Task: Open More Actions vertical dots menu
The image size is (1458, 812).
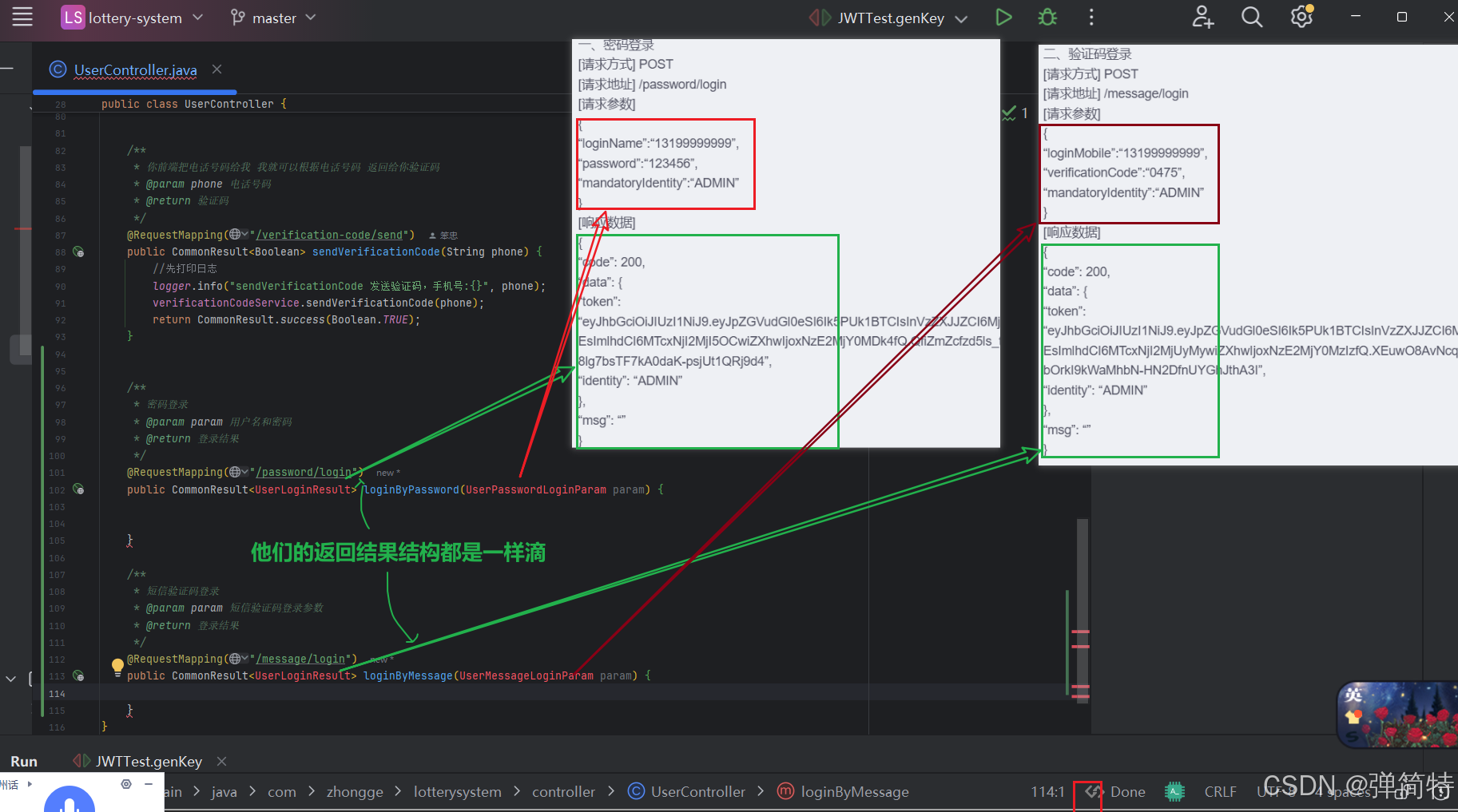Action: [1091, 17]
